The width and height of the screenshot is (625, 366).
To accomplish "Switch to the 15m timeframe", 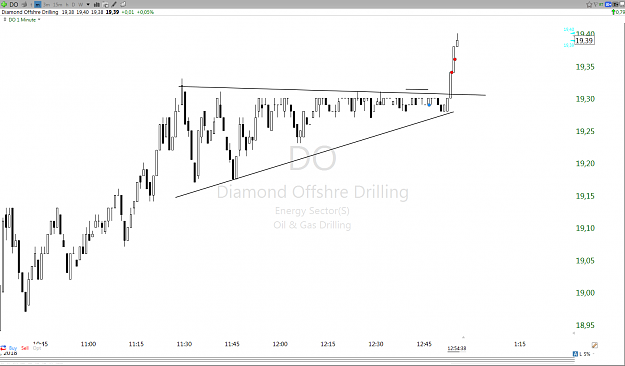I will tap(57, 4).
